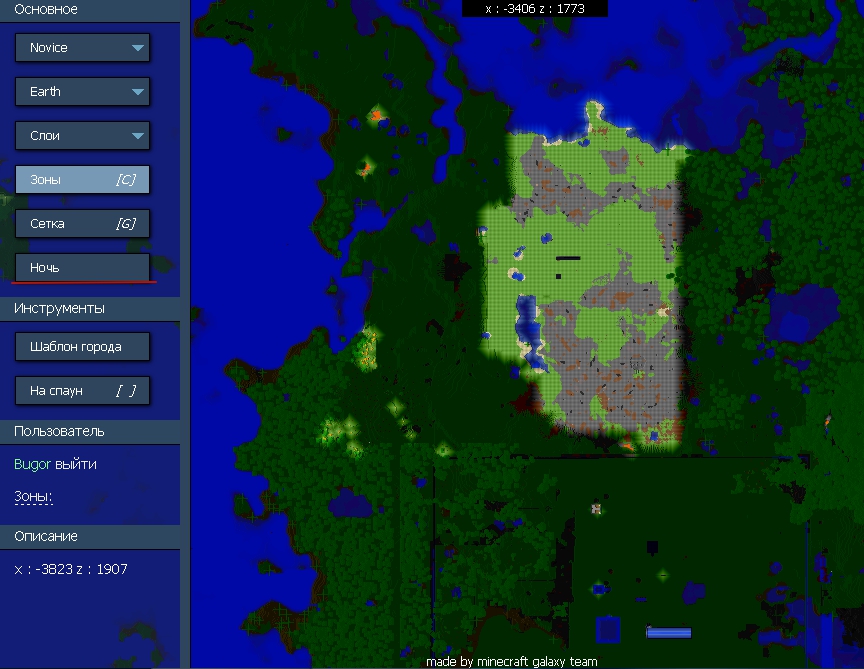Screen dimensions: 864x669
Task: Expand the Слои layers dropdown
Action: click(82, 136)
